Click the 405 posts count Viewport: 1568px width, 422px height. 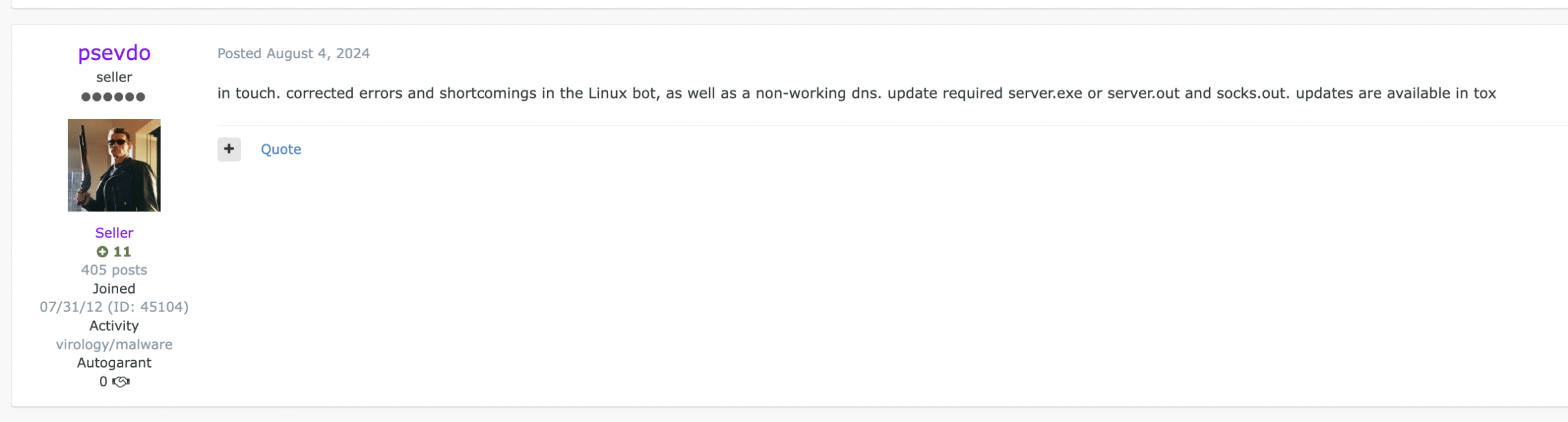tap(114, 270)
